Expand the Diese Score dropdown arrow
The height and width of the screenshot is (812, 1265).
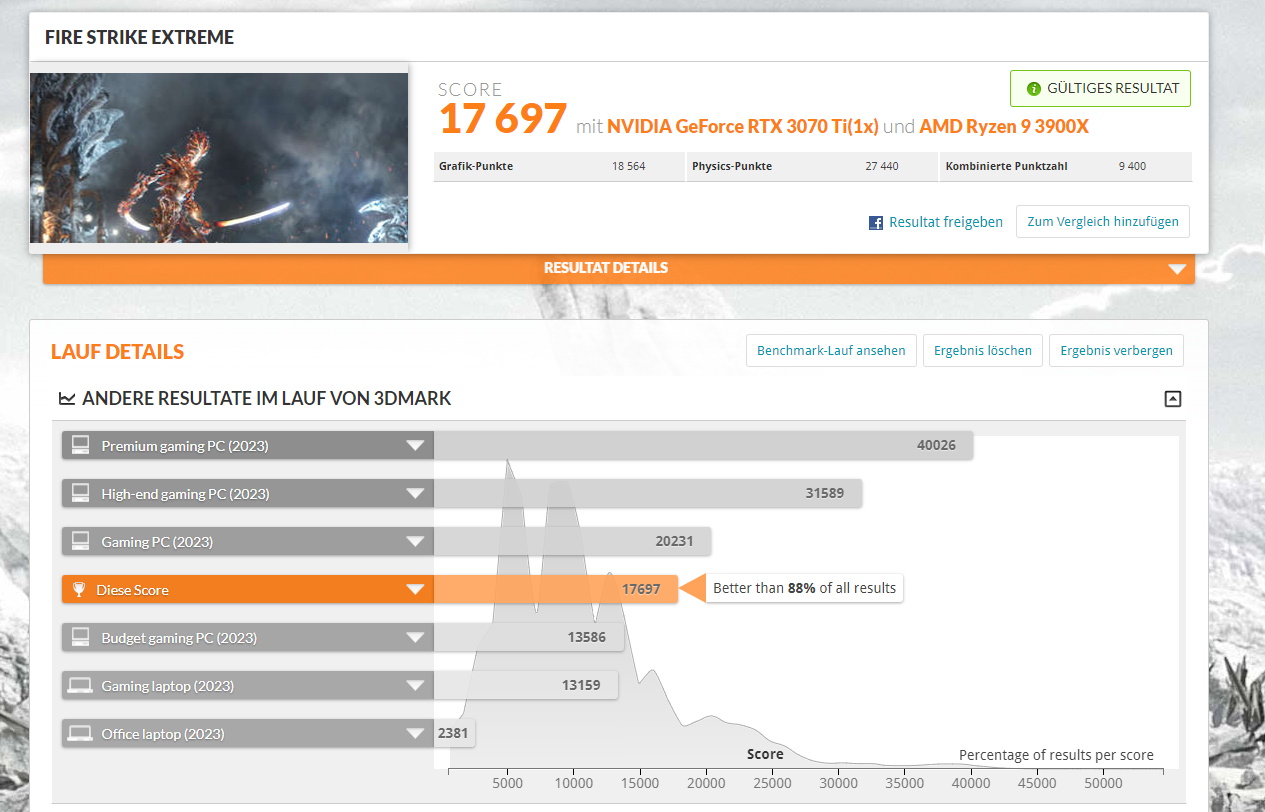[415, 590]
